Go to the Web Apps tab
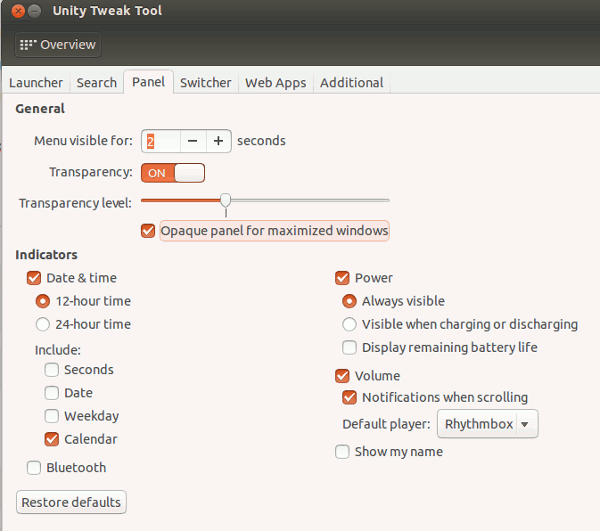Image resolution: width=600 pixels, height=531 pixels. point(276,83)
